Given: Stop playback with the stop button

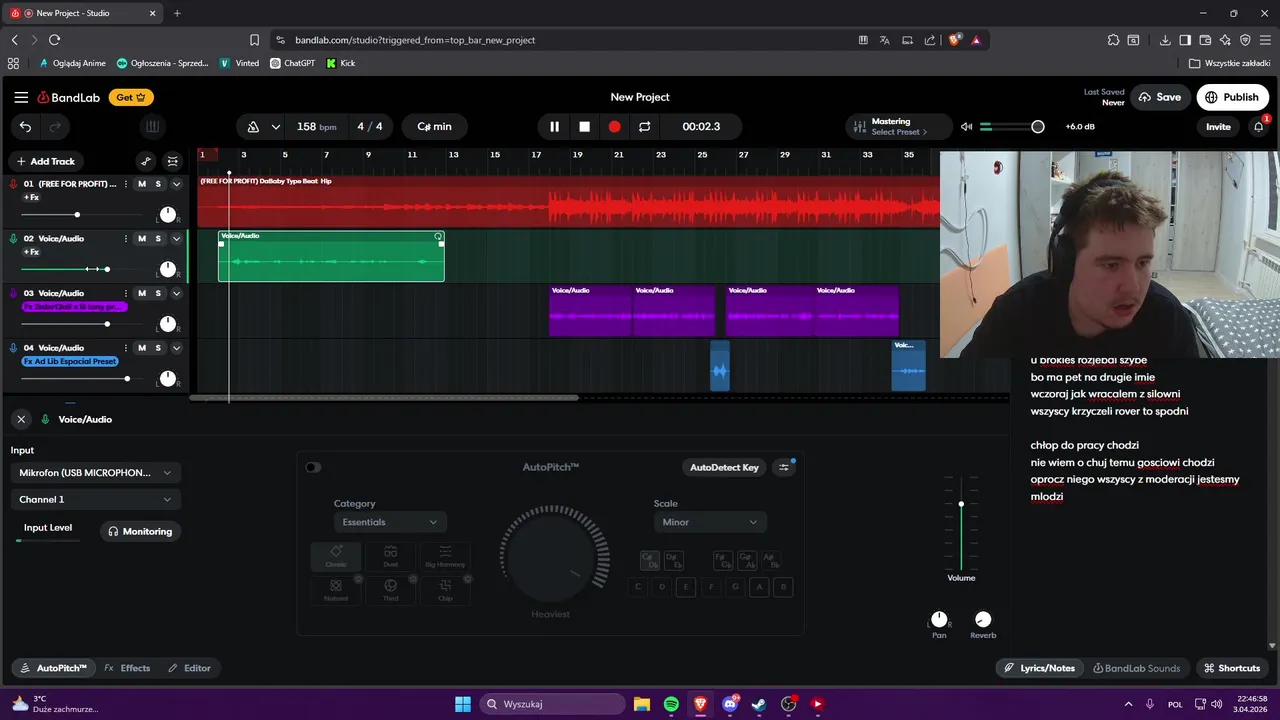Looking at the screenshot, I should [585, 127].
